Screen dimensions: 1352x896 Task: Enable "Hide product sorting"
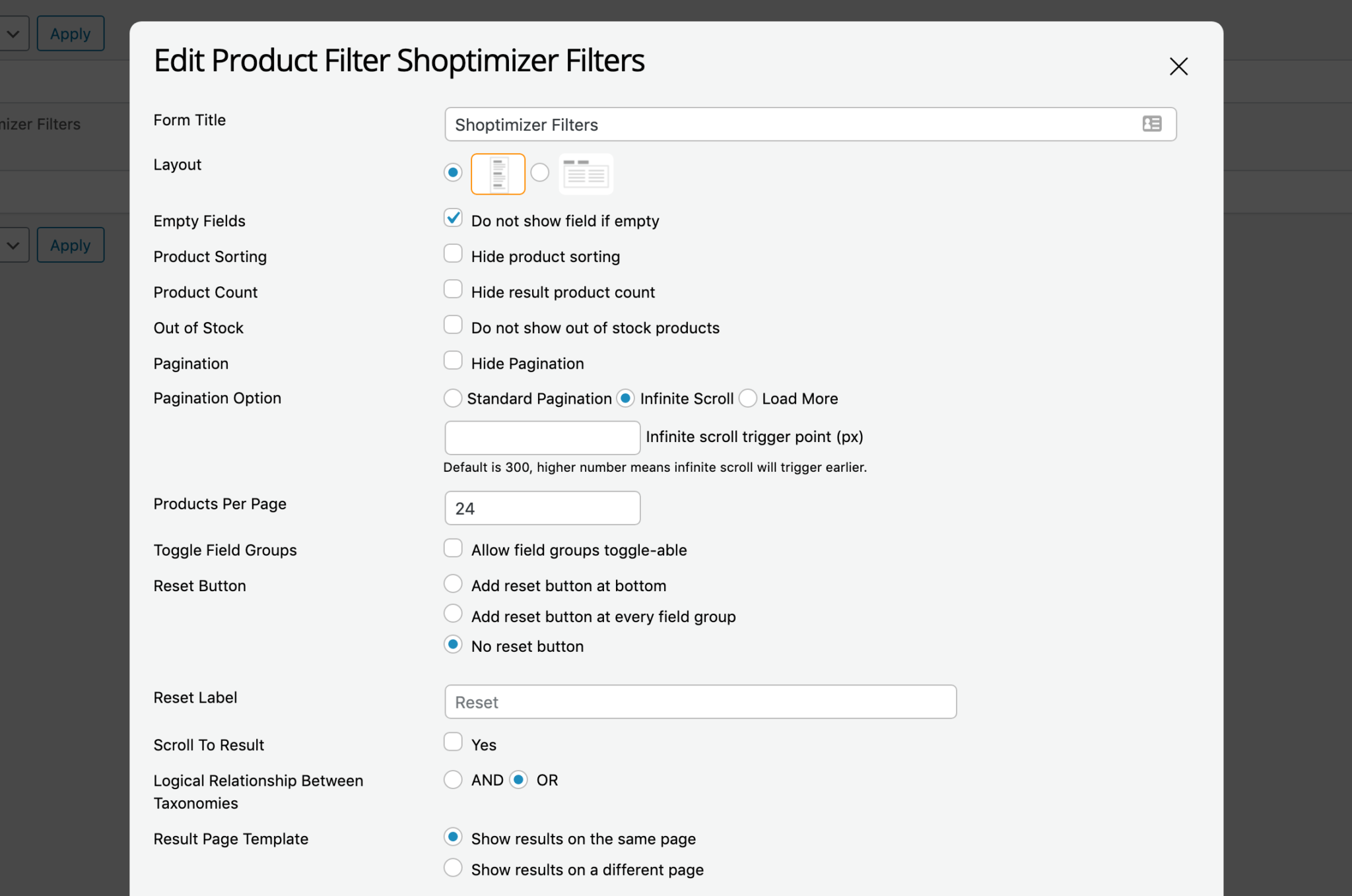[453, 253]
